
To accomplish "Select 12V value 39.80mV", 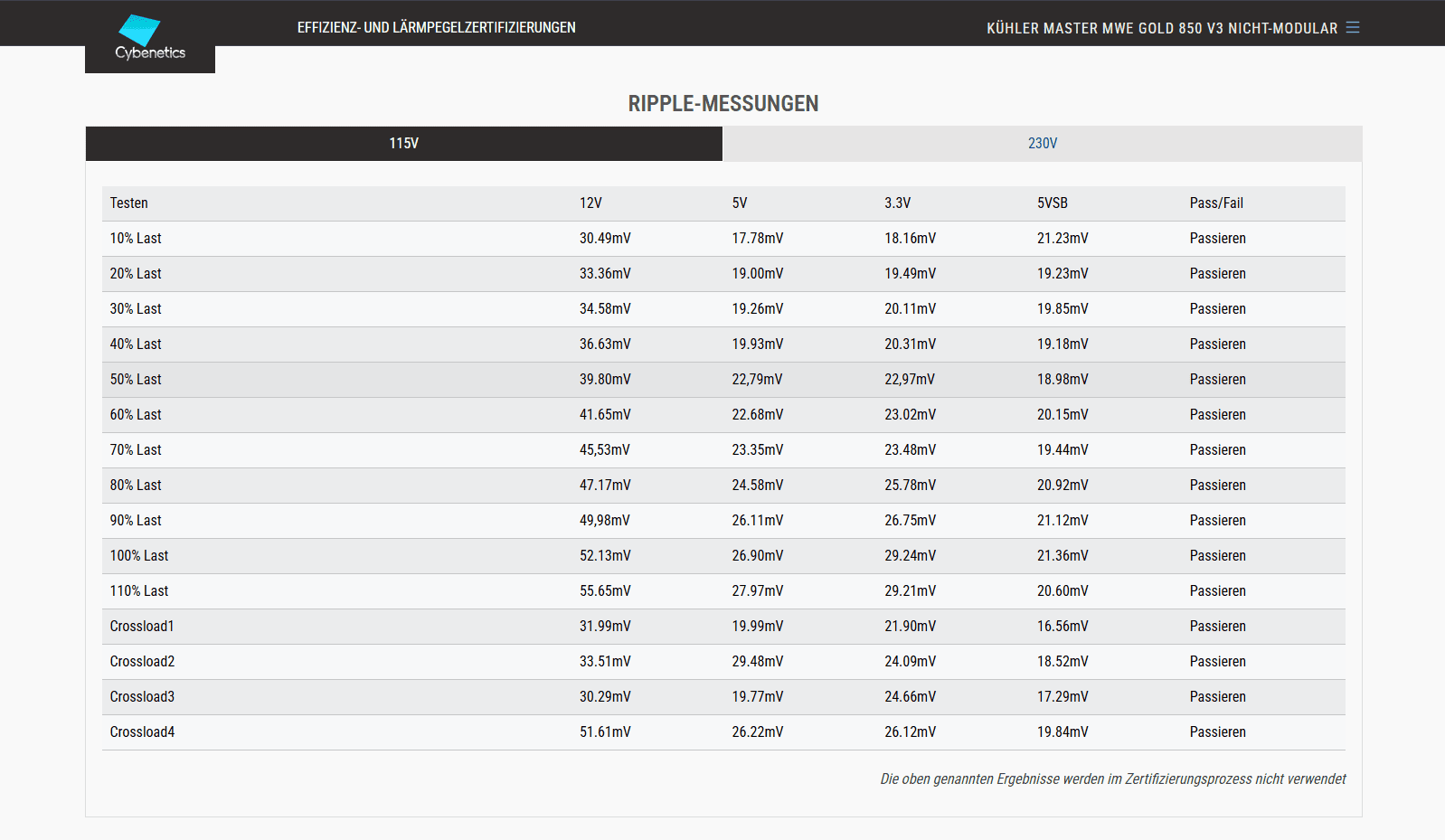I will point(605,380).
